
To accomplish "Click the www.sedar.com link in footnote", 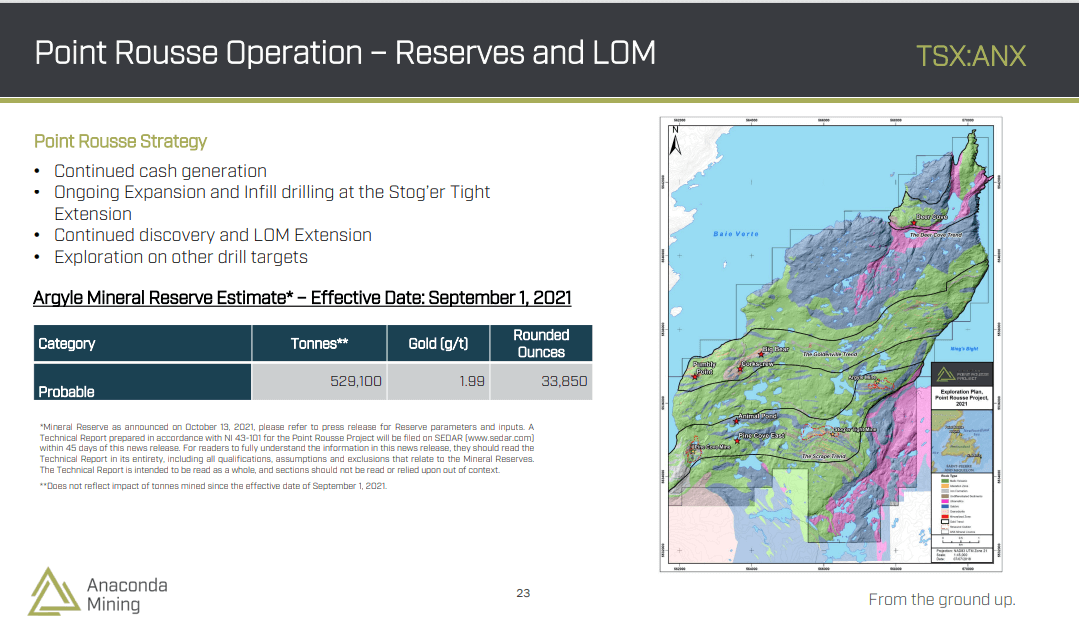I will click(500, 437).
